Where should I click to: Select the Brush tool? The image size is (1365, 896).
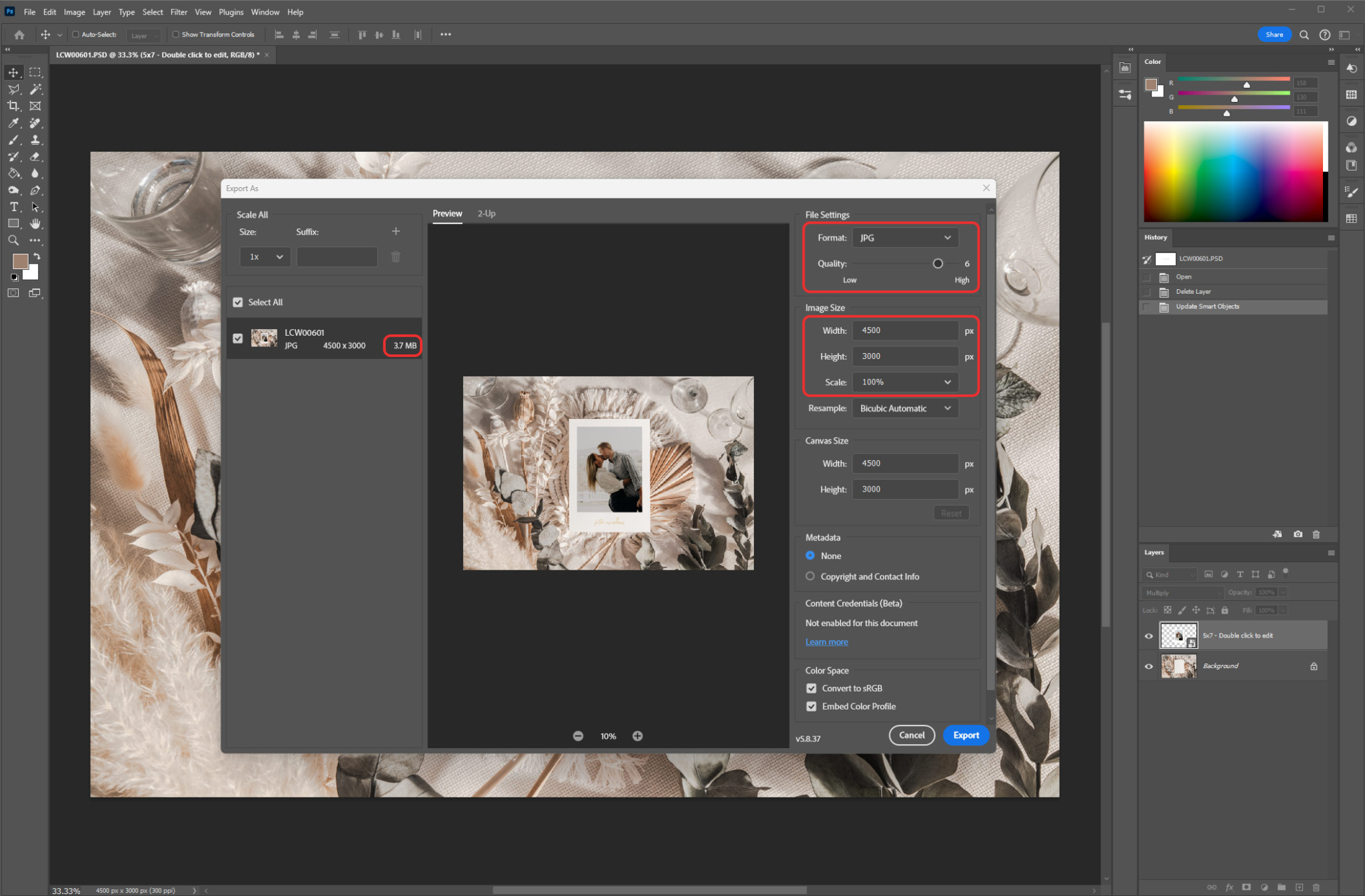pyautogui.click(x=13, y=140)
